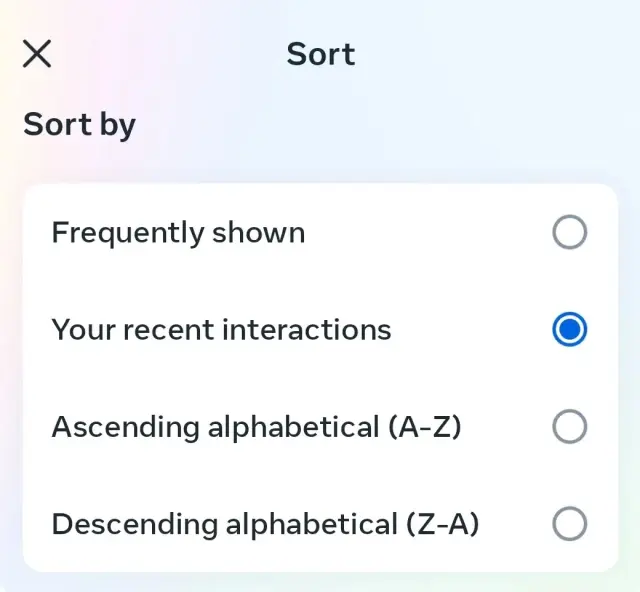Viewport: 640px width, 592px height.
Task: Click the "Sort by" section heading
Action: (x=79, y=125)
